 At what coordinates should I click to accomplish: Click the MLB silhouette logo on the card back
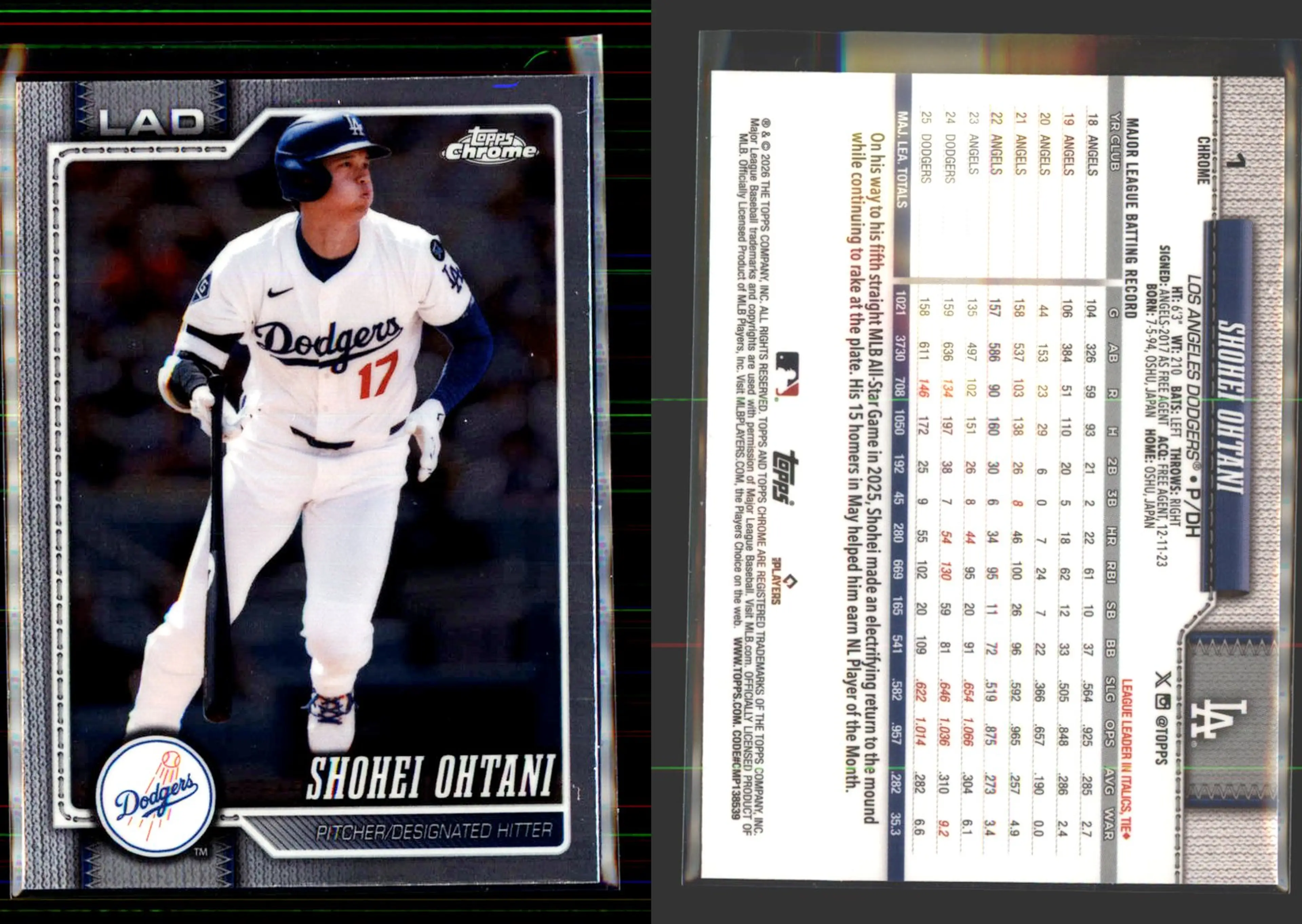coord(788,374)
